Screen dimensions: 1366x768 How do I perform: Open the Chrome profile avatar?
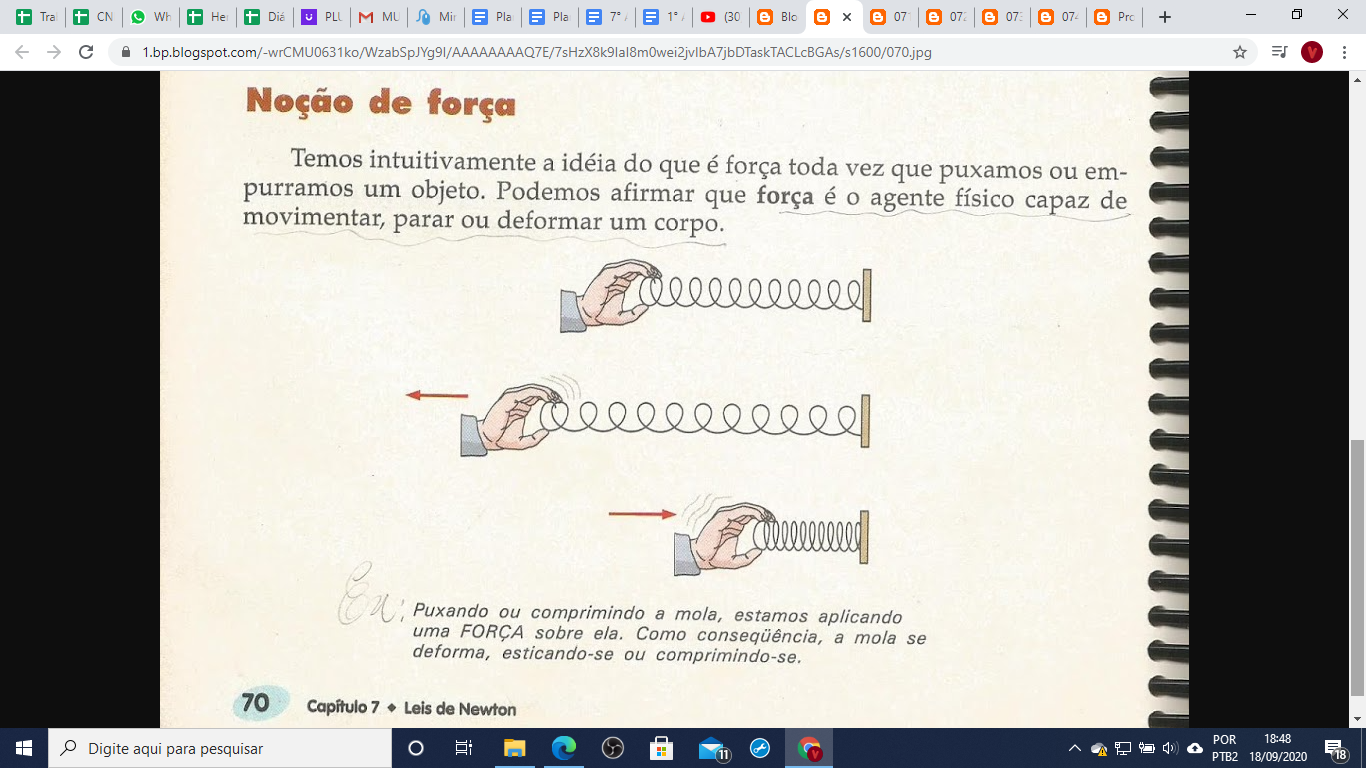tap(1312, 52)
